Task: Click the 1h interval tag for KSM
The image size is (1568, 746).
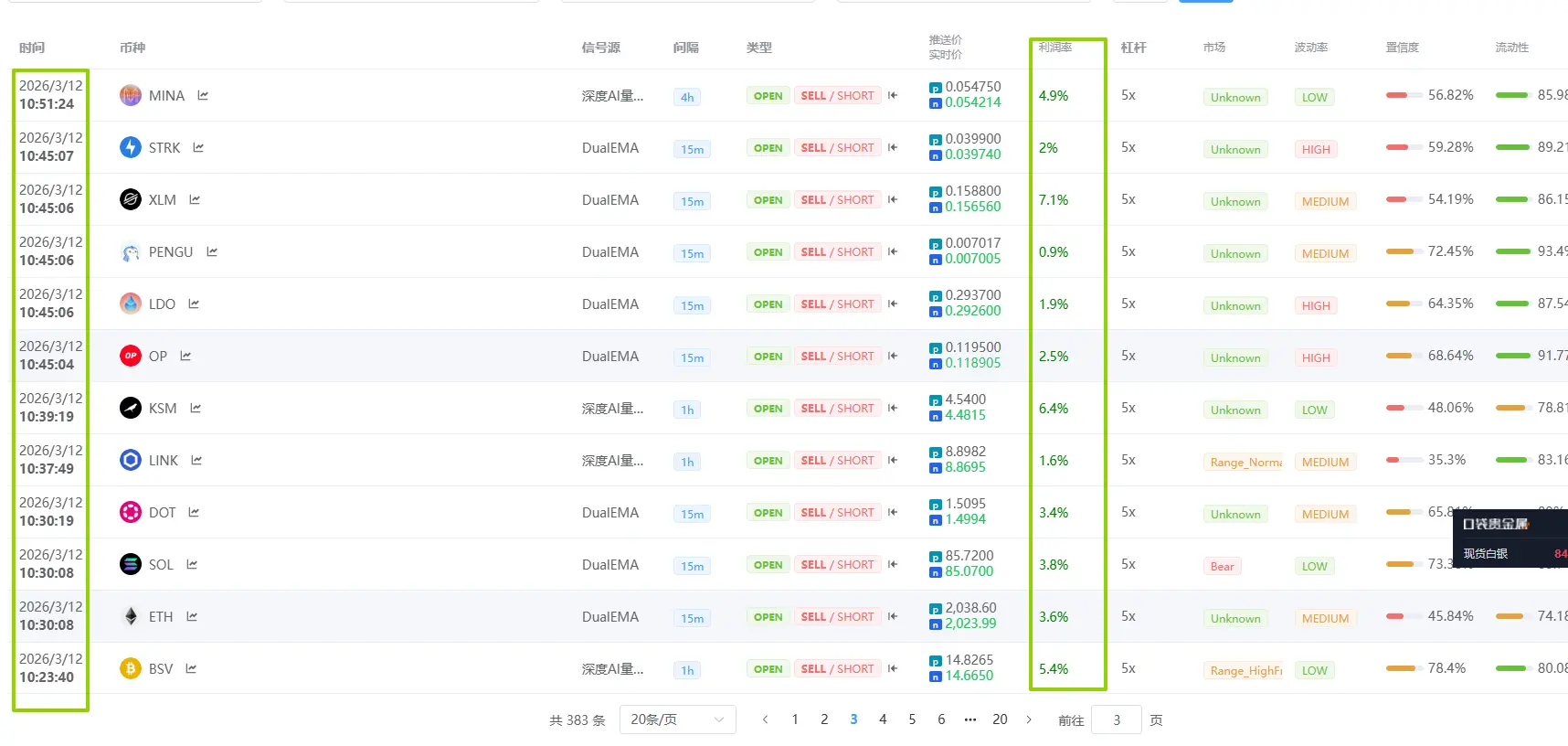Action: click(x=687, y=410)
